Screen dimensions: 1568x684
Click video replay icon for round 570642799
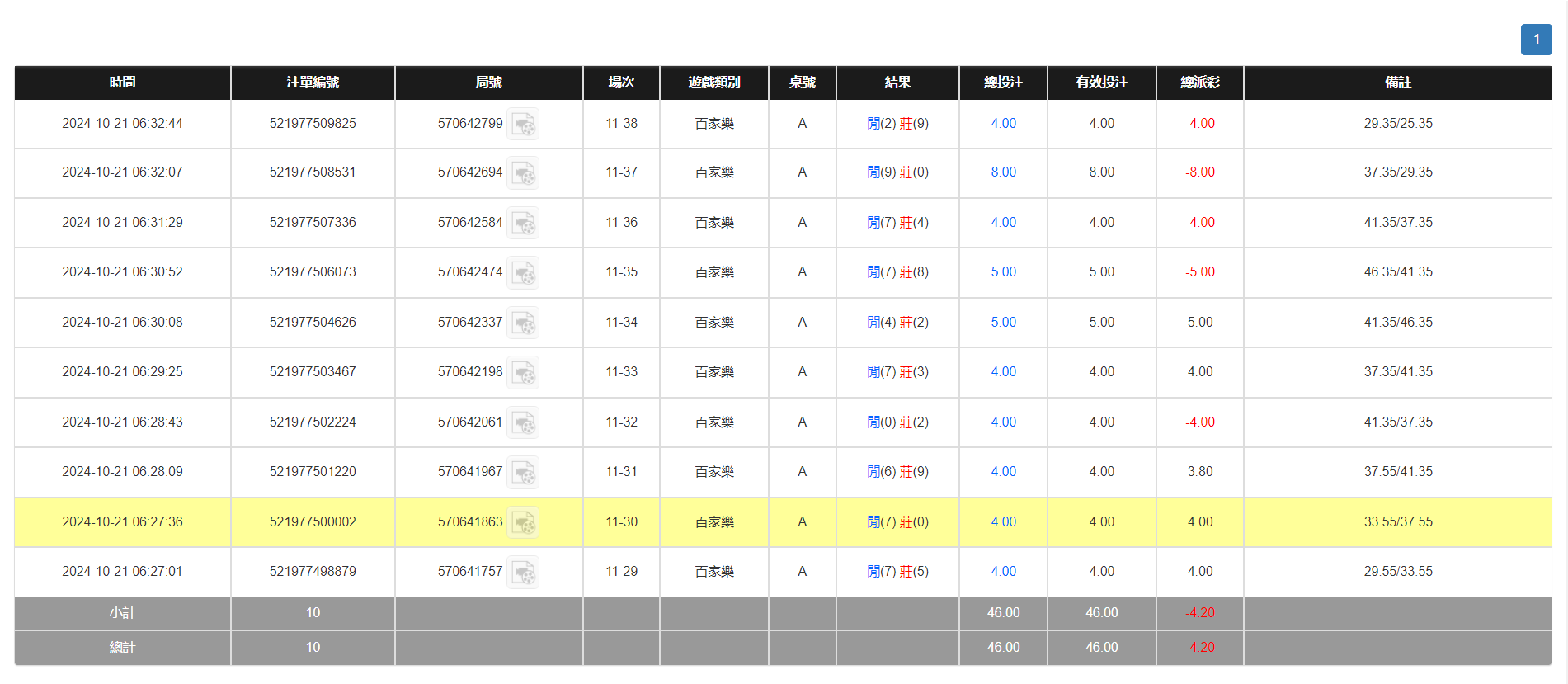click(x=523, y=125)
